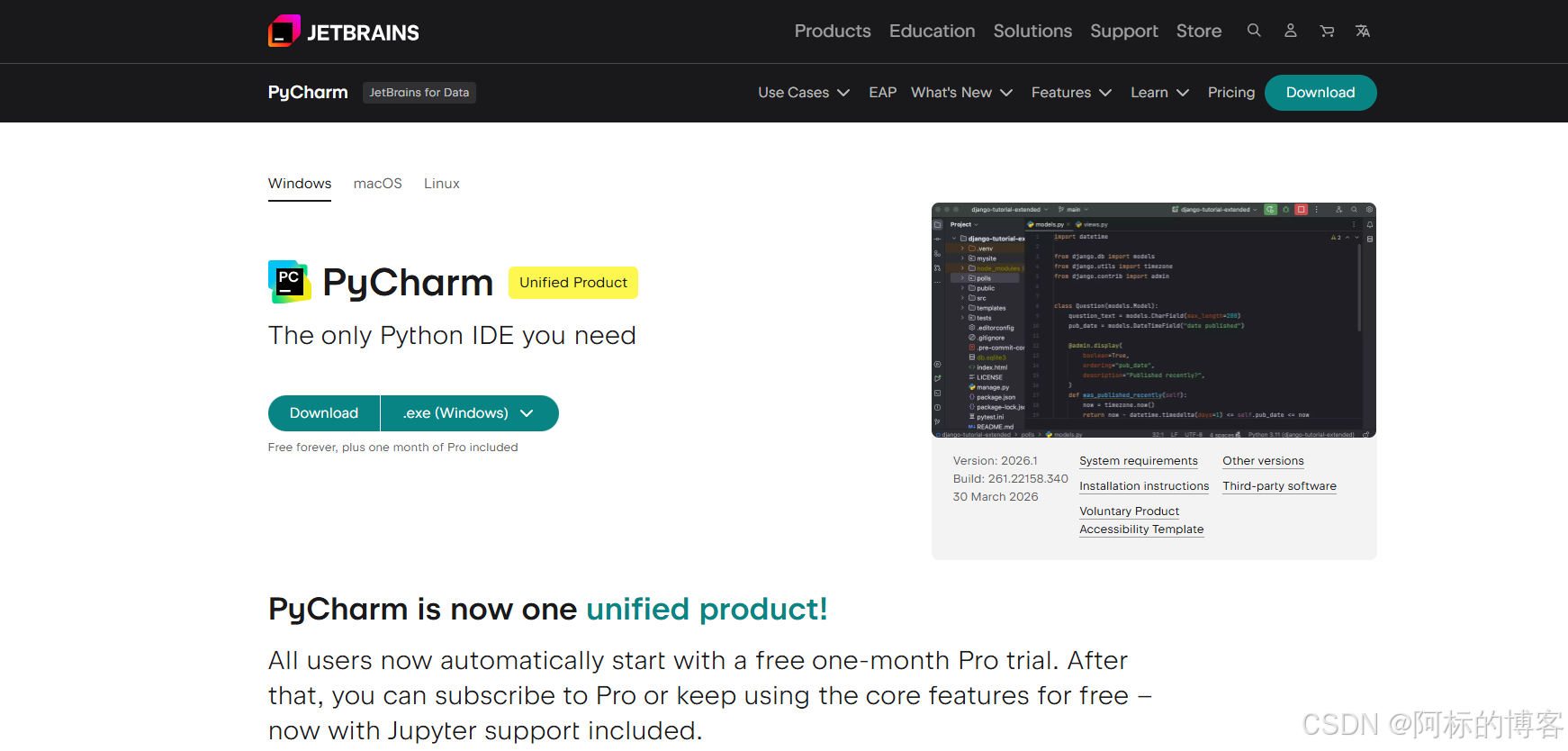Open the shopping cart icon

(1327, 31)
